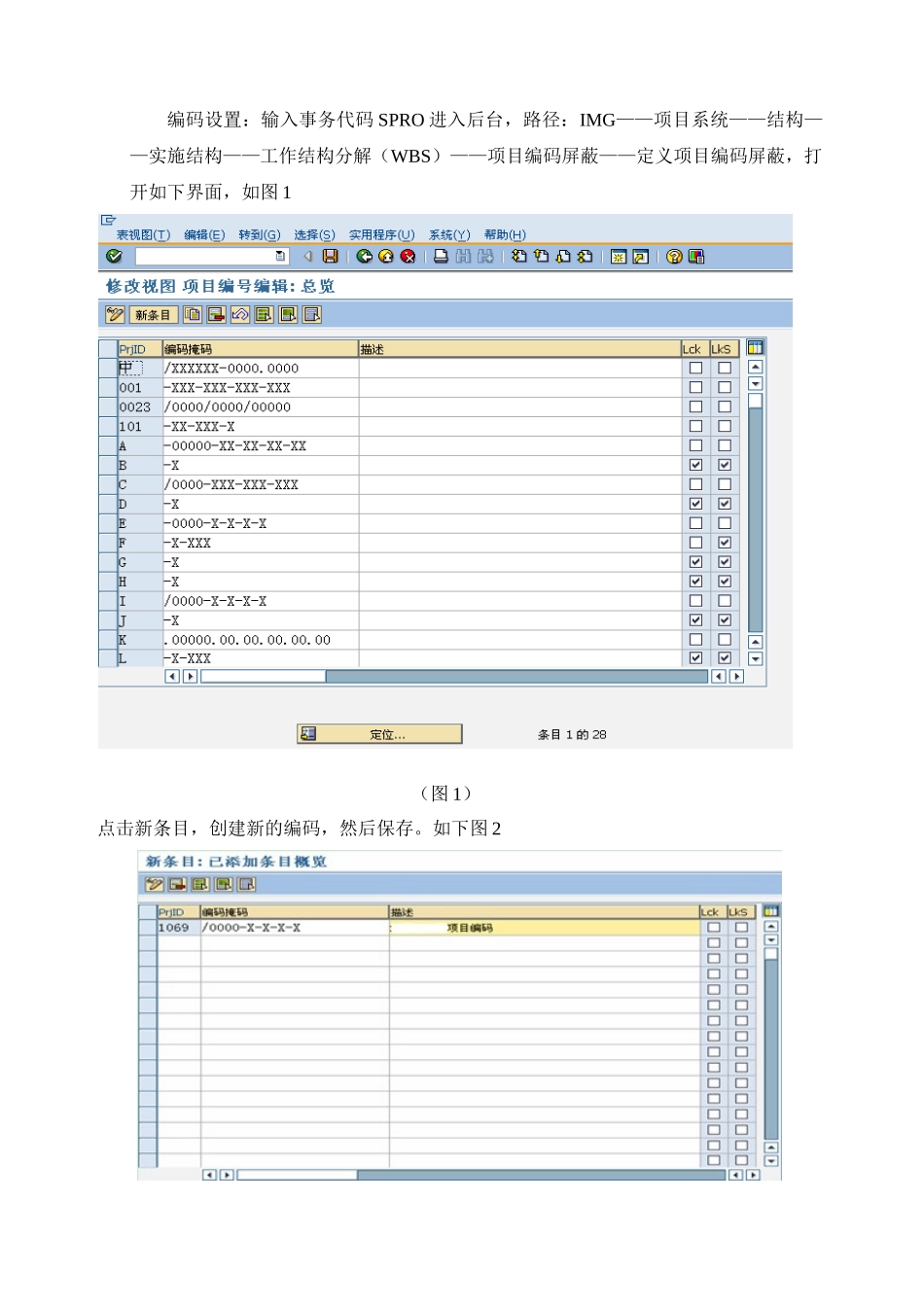Click description field 项目编码 in figure 2
The width and height of the screenshot is (924, 1307).
click(x=545, y=928)
